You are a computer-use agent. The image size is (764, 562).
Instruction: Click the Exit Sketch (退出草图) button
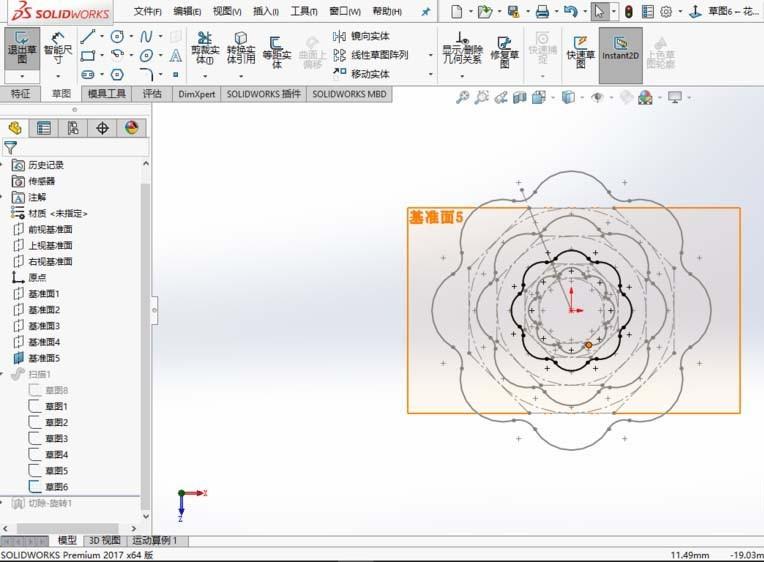click(22, 48)
